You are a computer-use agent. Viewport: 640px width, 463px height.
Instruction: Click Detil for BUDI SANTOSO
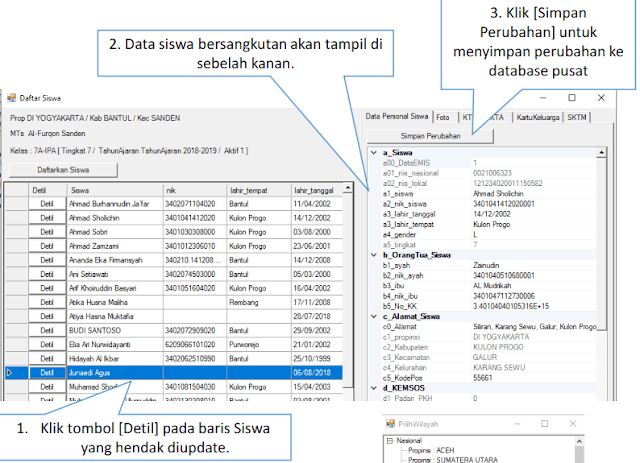tap(47, 331)
